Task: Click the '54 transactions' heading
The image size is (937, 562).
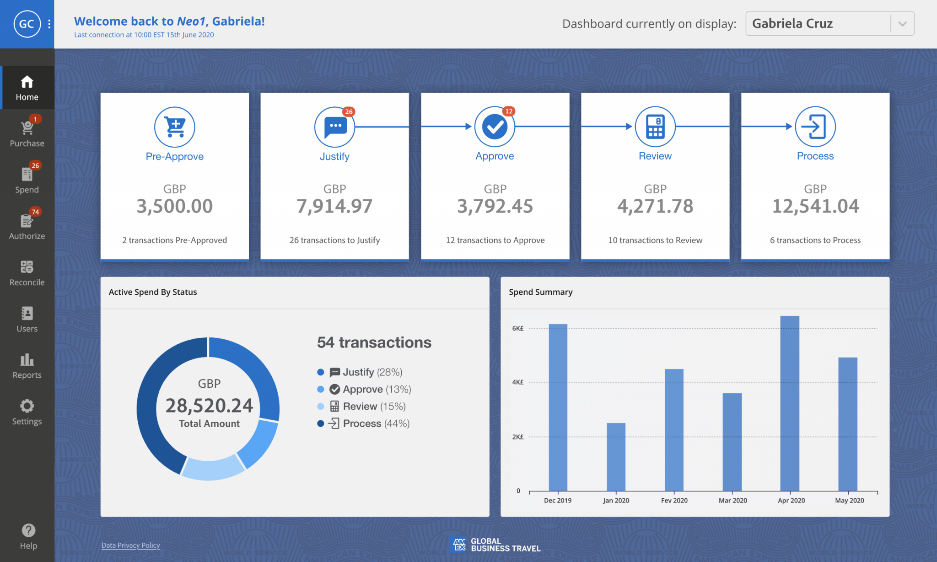Action: point(374,343)
